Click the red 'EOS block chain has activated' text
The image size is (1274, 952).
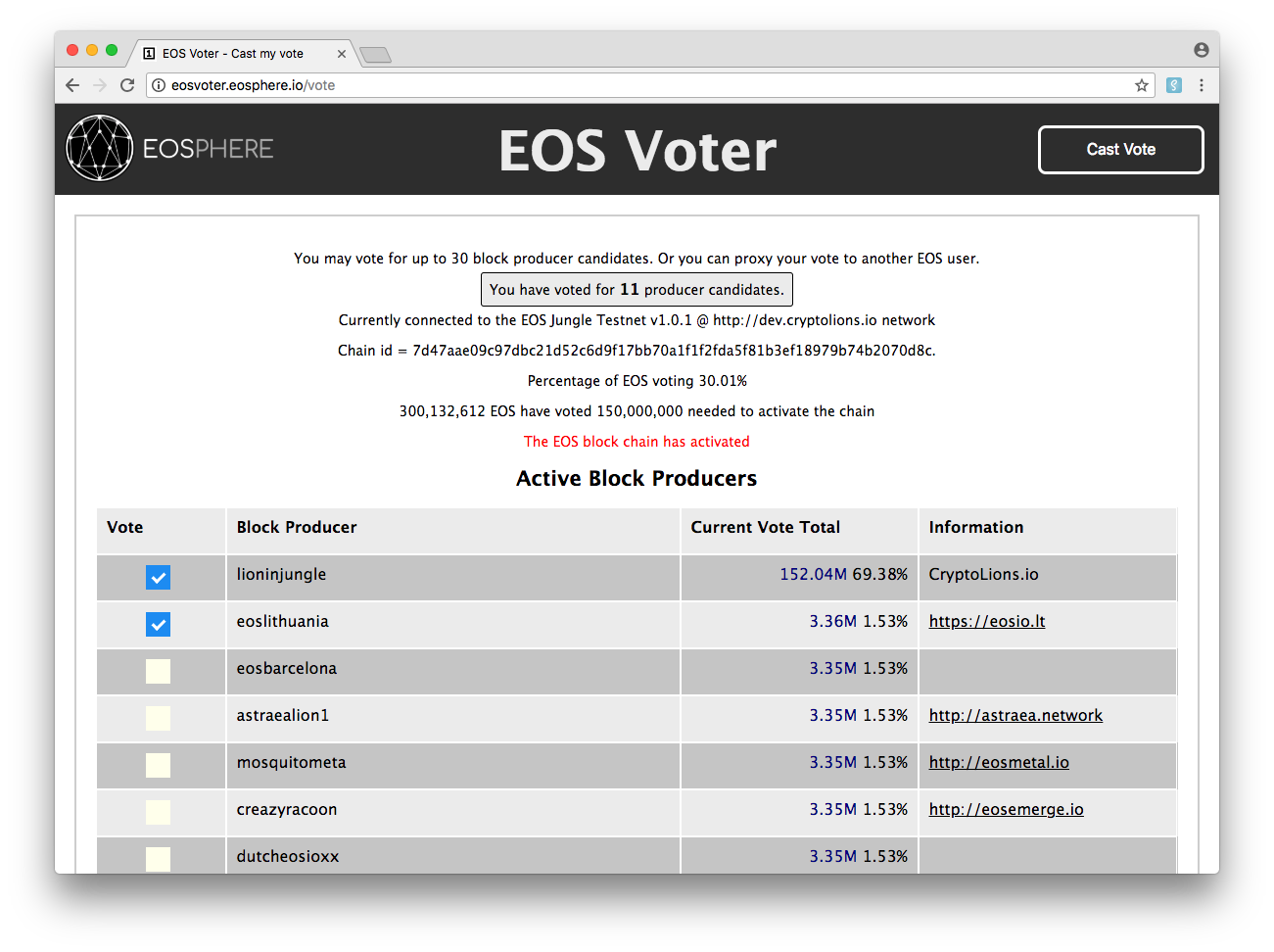(x=637, y=442)
